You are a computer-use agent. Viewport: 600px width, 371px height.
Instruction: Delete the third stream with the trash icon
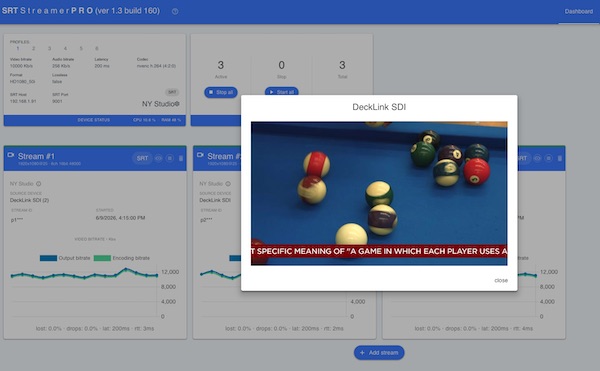(559, 158)
